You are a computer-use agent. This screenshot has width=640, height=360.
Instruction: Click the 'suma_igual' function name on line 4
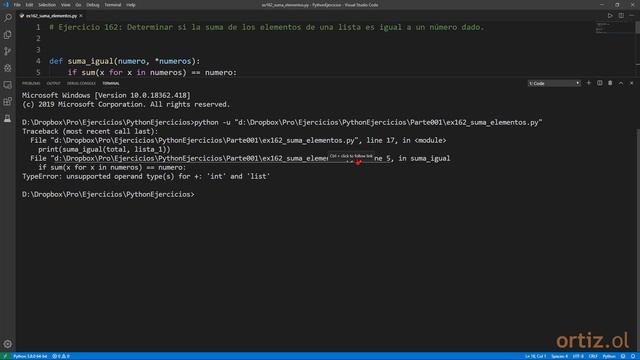pyautogui.click(x=90, y=61)
